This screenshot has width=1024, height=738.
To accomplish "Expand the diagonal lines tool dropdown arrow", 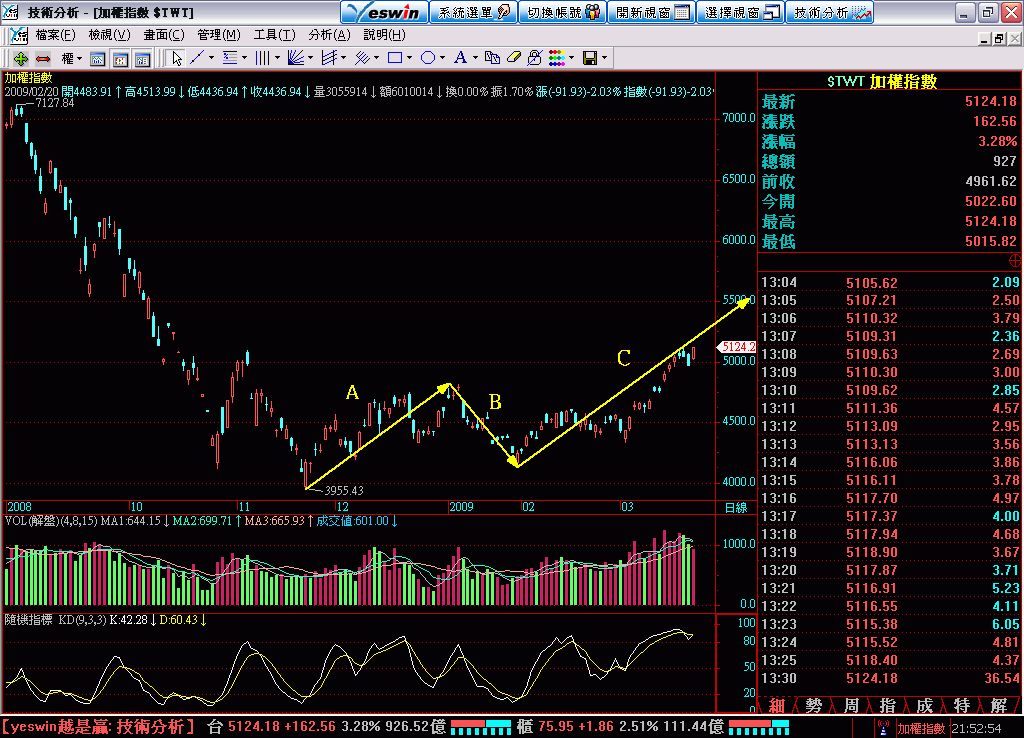I will (x=377, y=58).
